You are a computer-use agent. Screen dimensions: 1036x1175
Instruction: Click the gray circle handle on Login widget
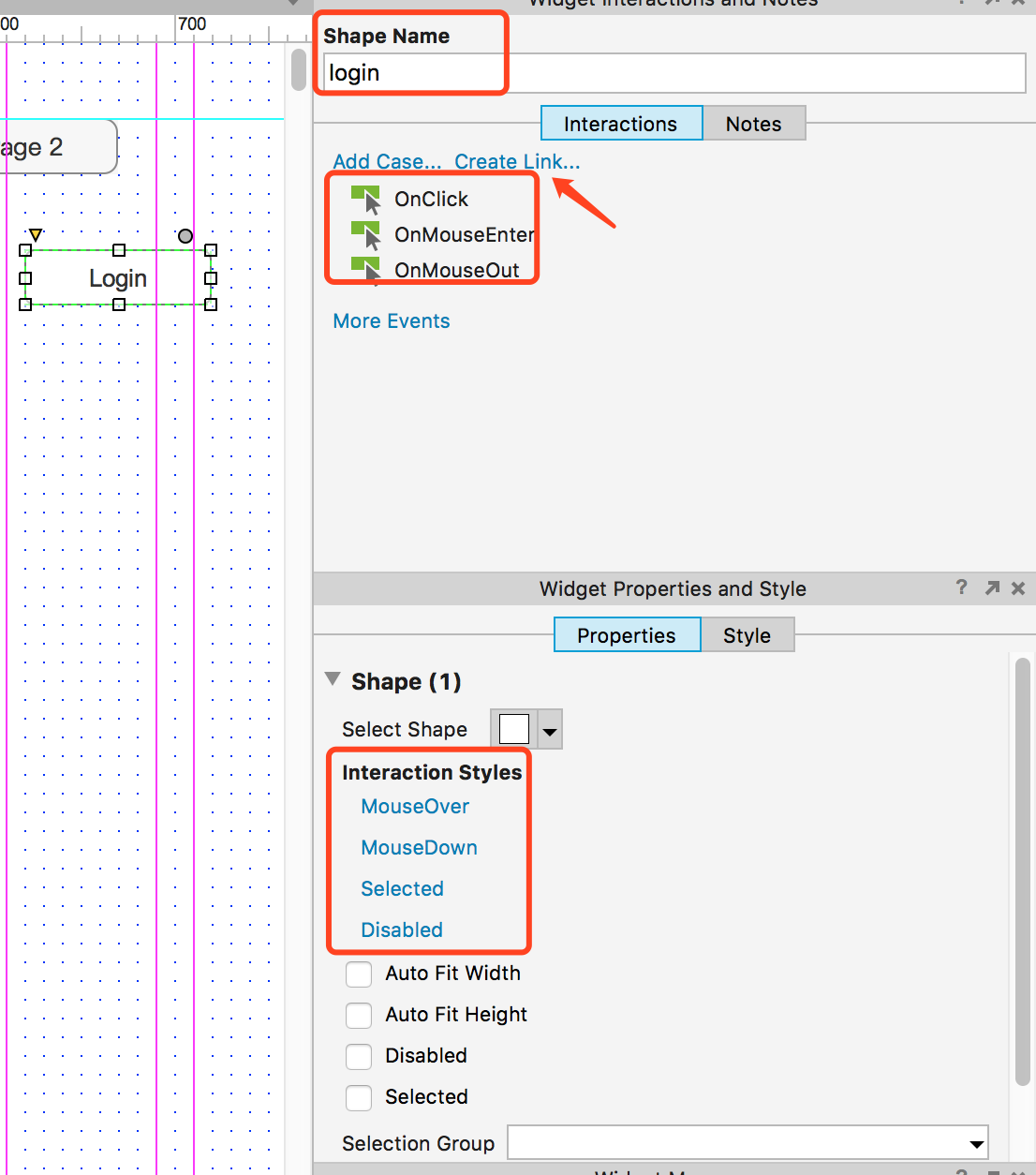[185, 236]
